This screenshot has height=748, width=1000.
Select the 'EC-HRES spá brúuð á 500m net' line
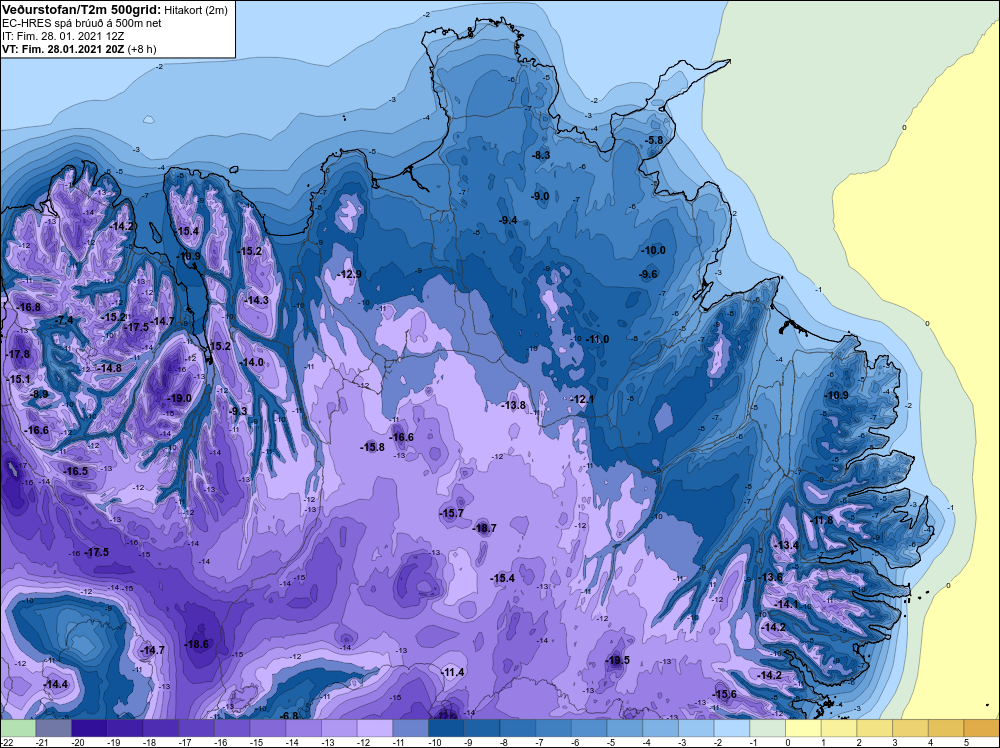82,23
